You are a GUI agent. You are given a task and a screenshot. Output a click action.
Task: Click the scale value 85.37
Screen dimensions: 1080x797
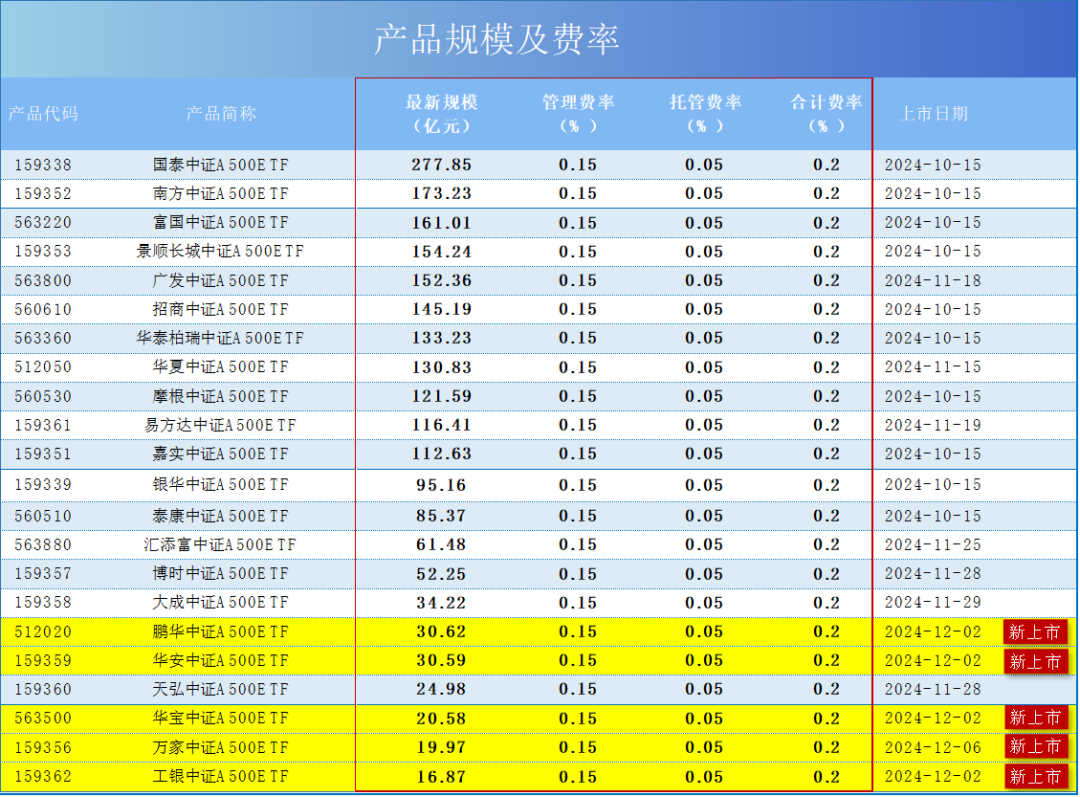(x=442, y=516)
